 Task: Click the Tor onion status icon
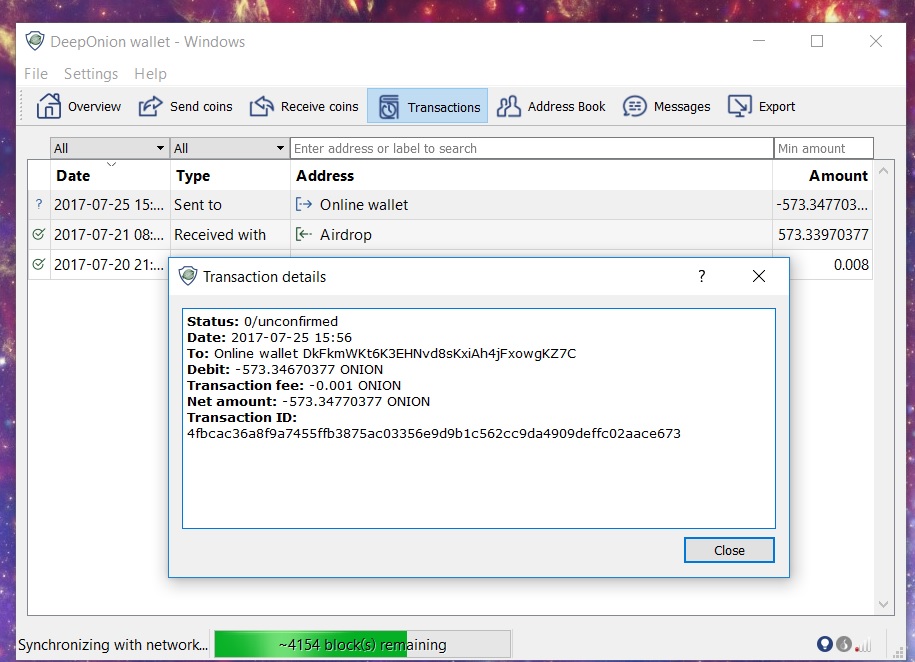click(x=825, y=644)
